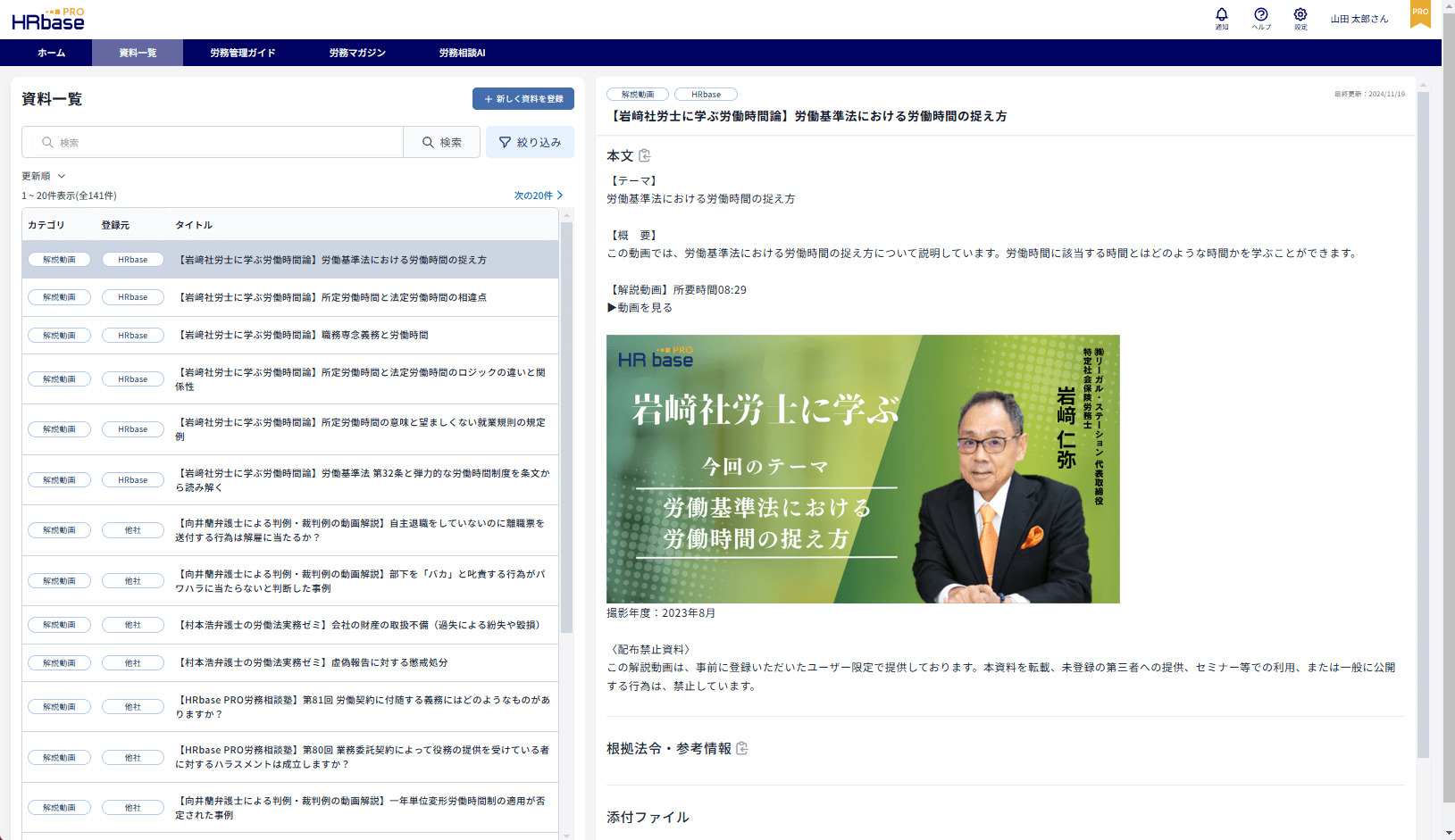Click the 解説動画 tag in detail header
Screen dimensions: 1455x840
click(638, 95)
